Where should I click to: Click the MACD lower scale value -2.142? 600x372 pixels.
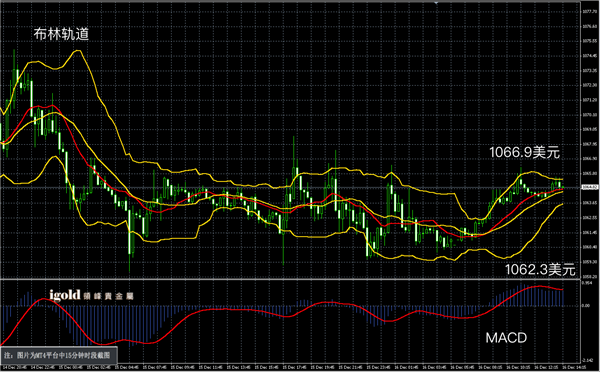click(x=587, y=360)
